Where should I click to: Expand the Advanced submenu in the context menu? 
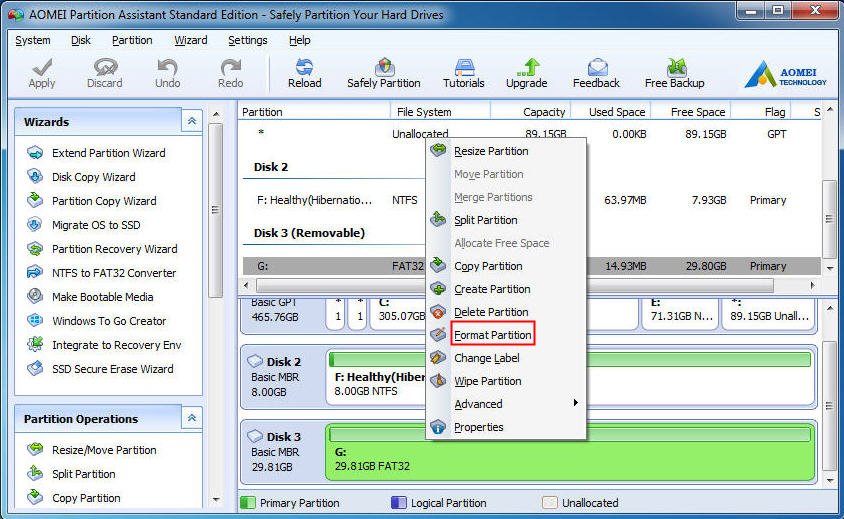[x=506, y=404]
